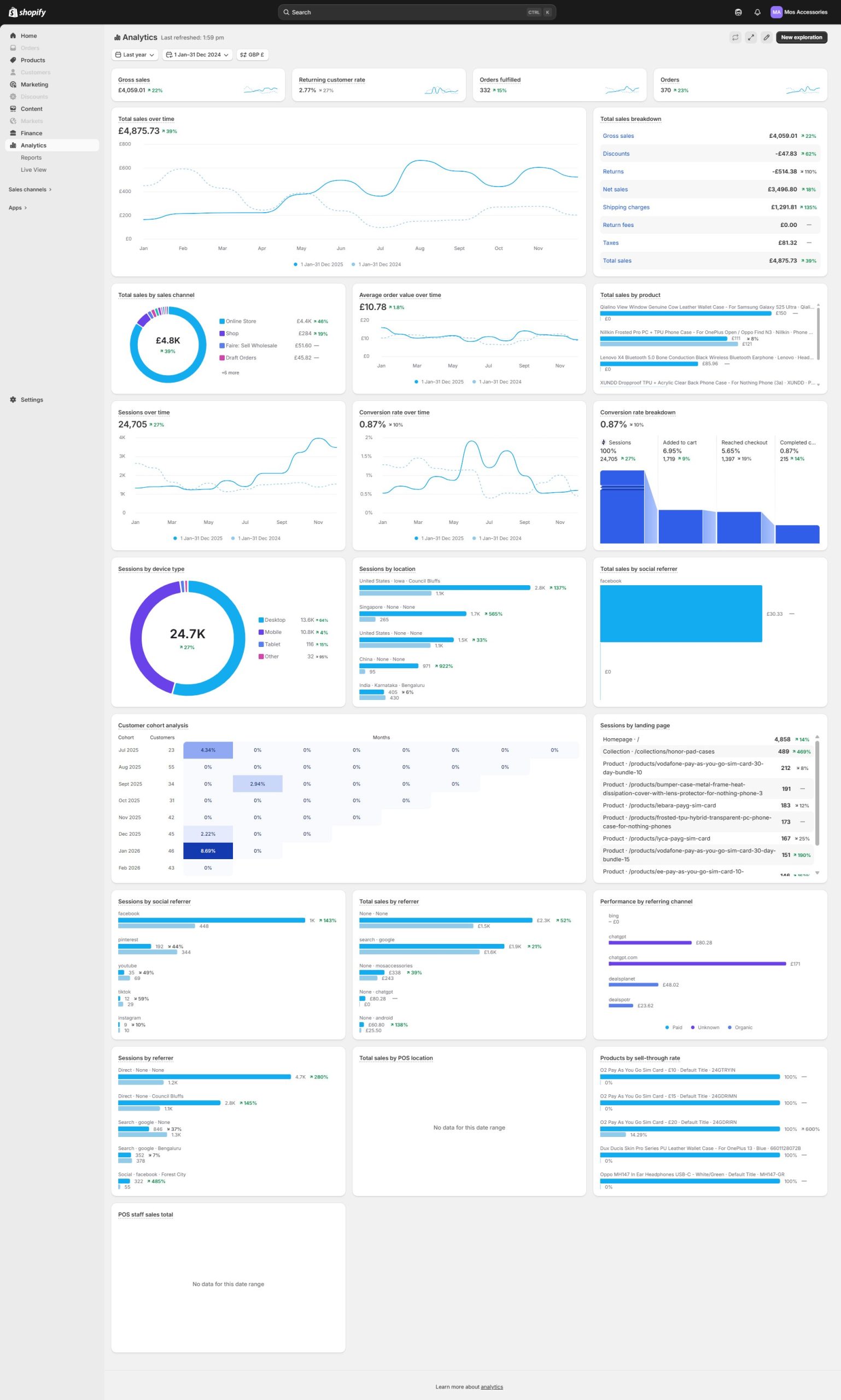
Task: Open the Last year date range dropdown
Action: (135, 55)
